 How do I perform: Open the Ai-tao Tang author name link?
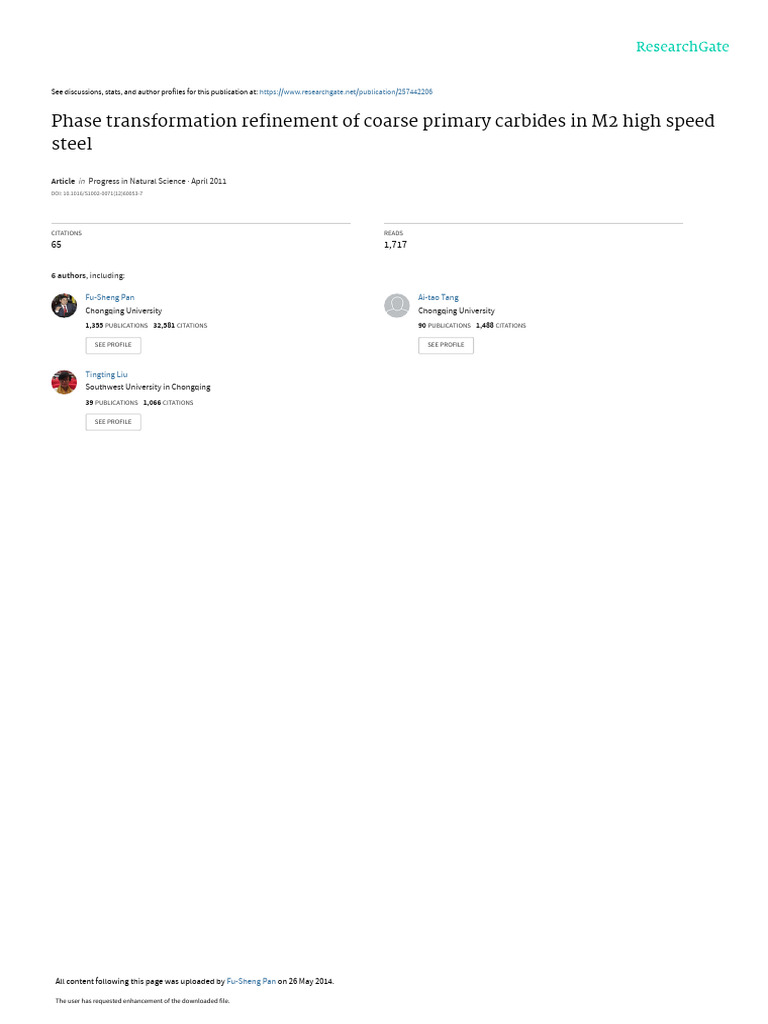pos(438,297)
